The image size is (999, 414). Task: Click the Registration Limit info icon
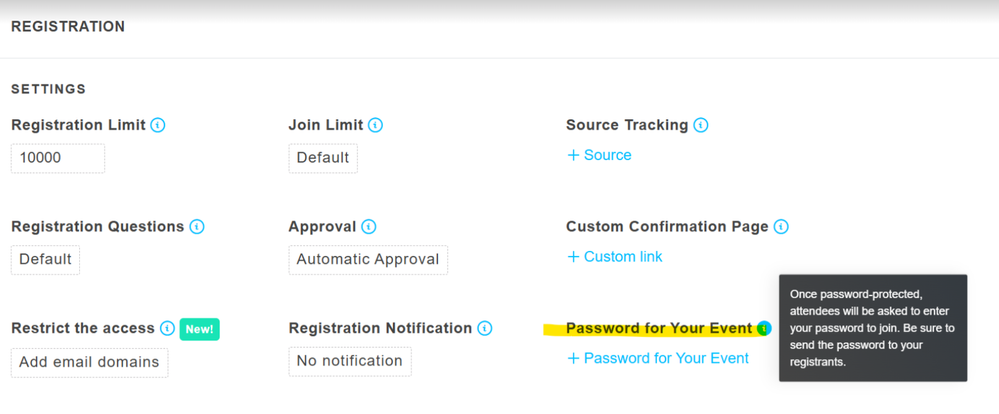click(158, 125)
